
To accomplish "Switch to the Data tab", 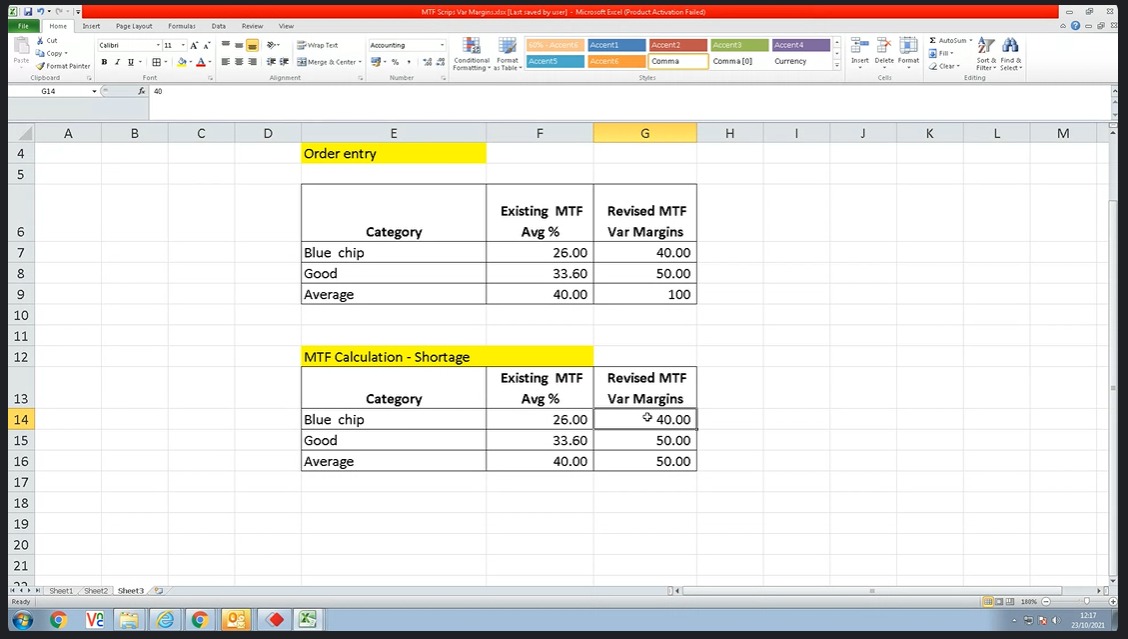I will [219, 26].
